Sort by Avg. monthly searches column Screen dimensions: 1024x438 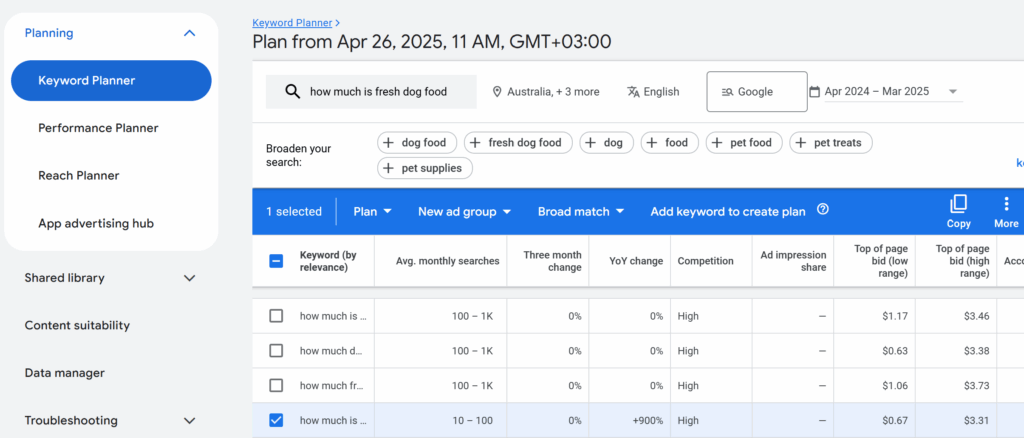(x=447, y=261)
